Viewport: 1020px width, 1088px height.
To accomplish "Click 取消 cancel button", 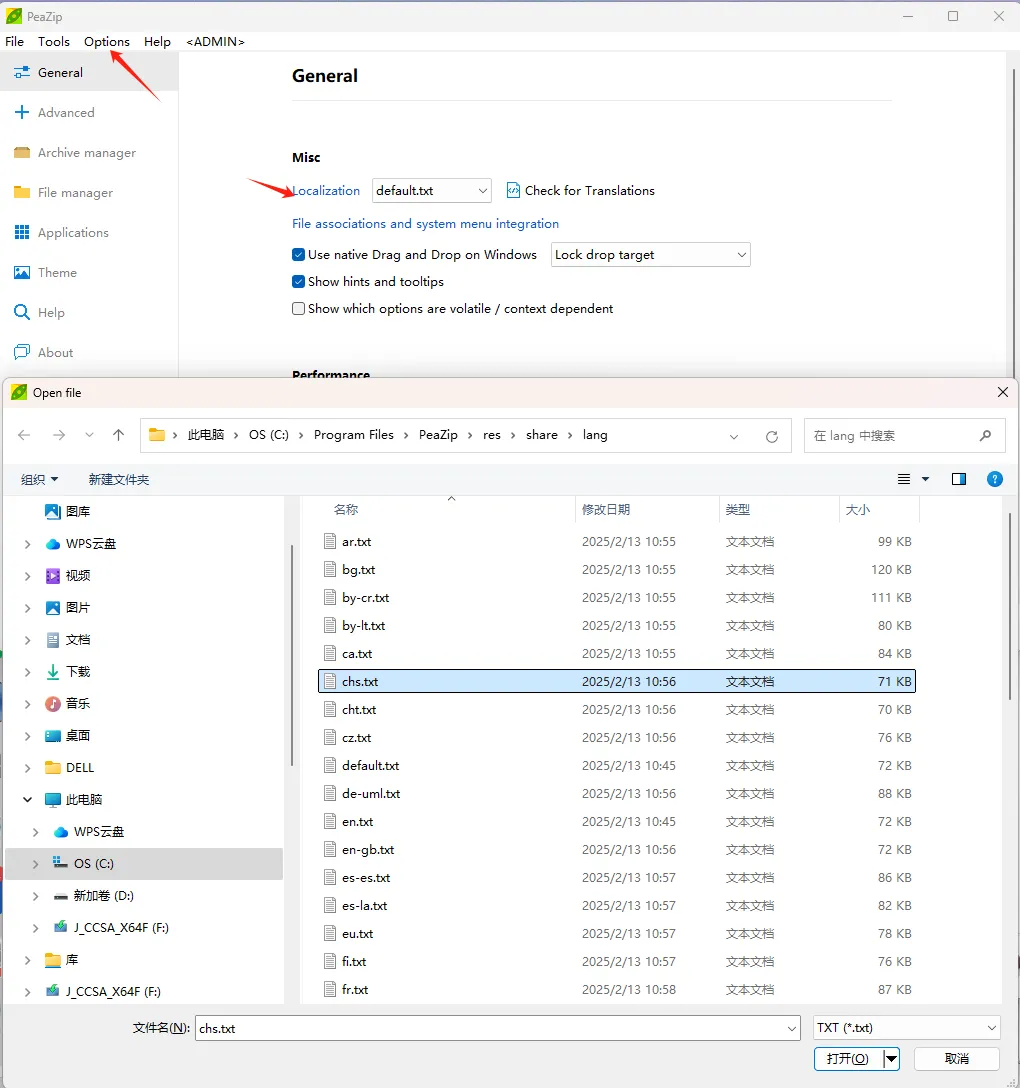I will 957,1059.
